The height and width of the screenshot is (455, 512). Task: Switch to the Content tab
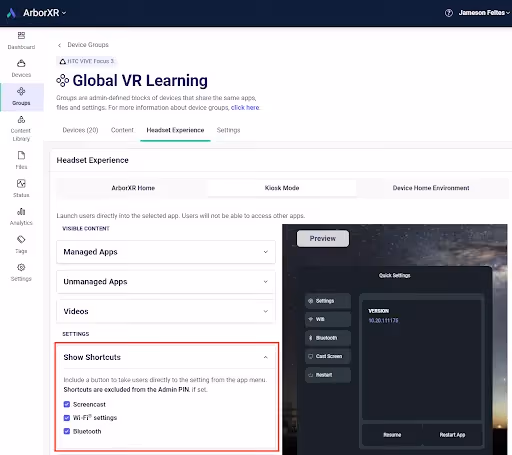click(122, 130)
